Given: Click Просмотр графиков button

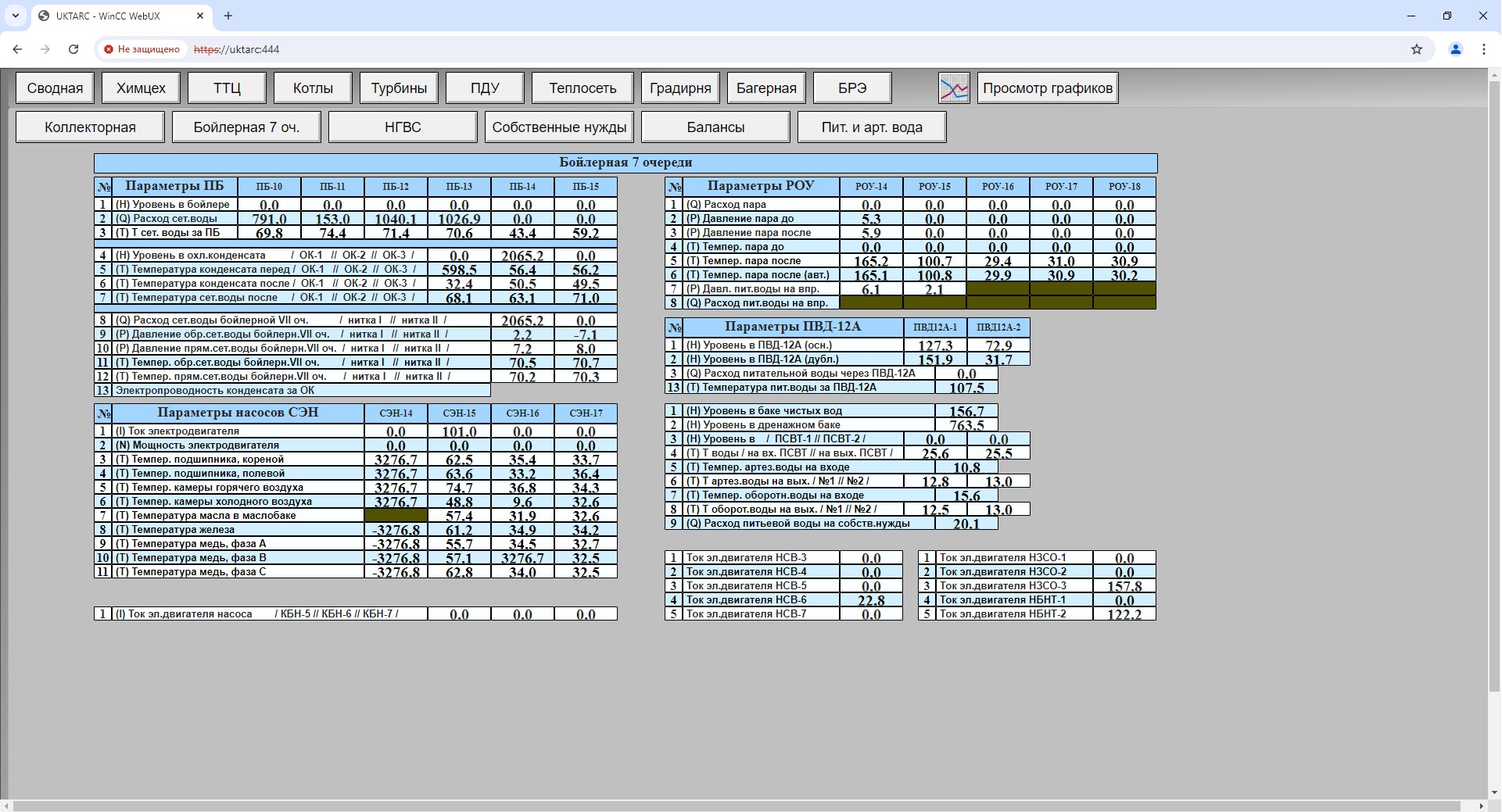Looking at the screenshot, I should 1048,88.
